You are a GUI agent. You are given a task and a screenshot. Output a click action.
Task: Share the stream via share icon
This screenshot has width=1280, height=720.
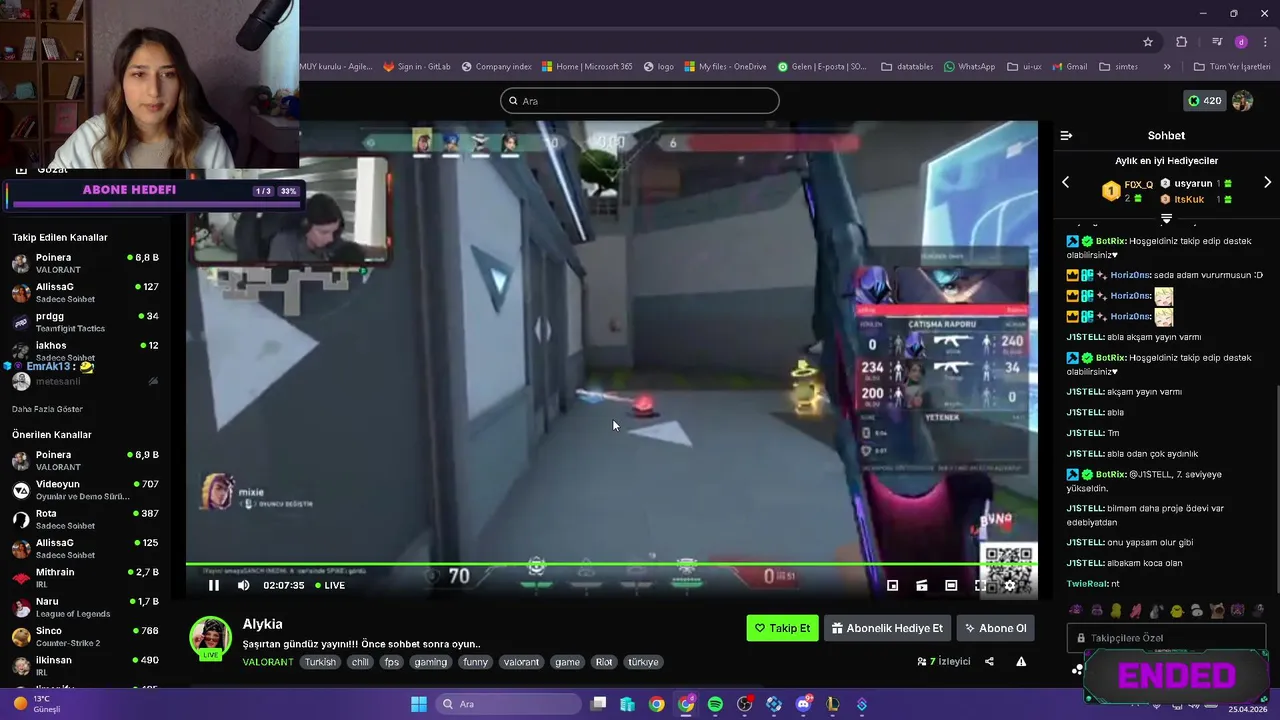click(x=989, y=661)
